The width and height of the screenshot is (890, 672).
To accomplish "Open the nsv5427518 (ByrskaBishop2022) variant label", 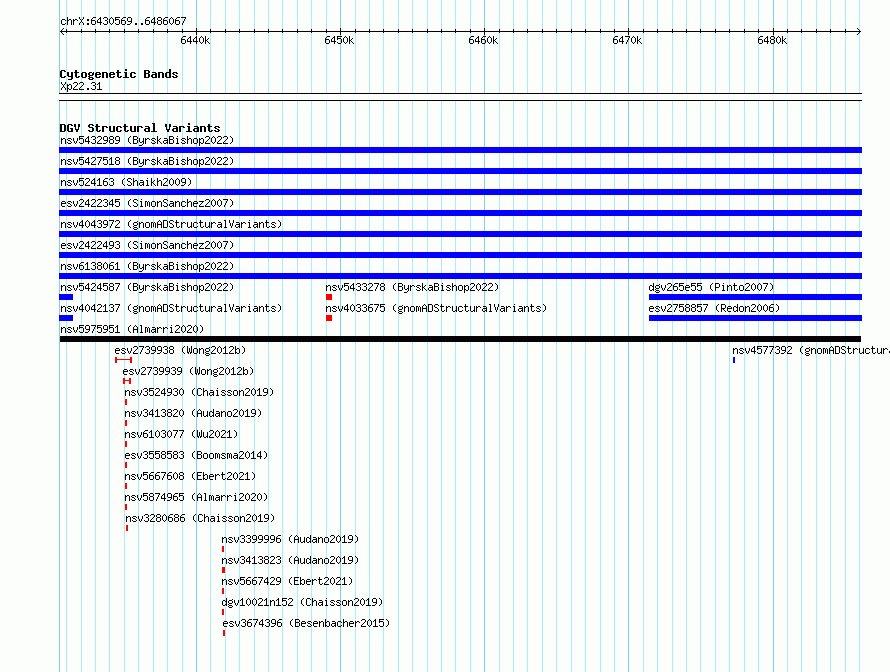I will click(x=147, y=161).
